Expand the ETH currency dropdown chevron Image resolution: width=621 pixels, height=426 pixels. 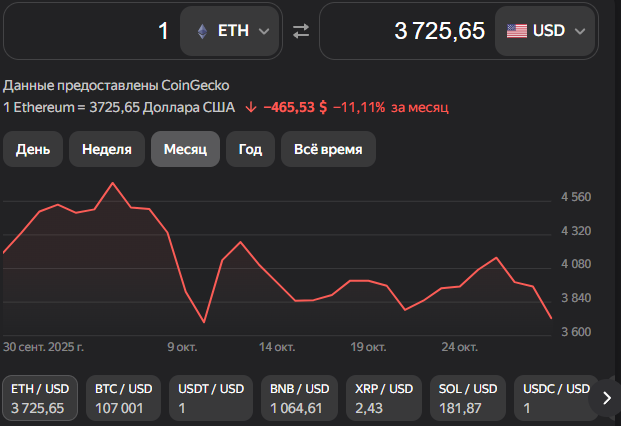coord(264,31)
